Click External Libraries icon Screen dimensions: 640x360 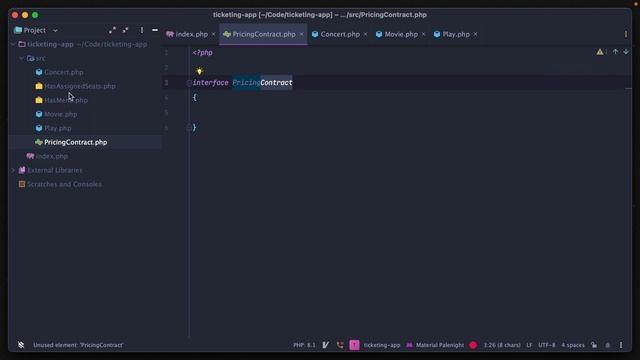[22, 170]
